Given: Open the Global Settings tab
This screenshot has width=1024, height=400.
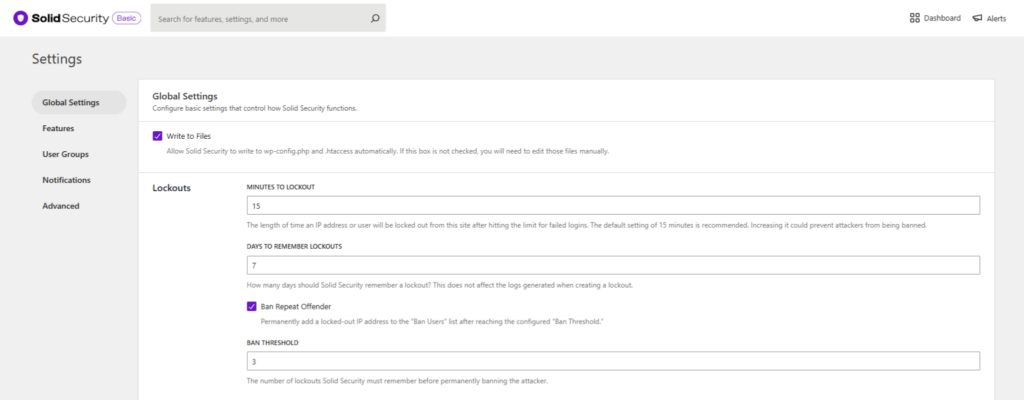Looking at the screenshot, I should point(71,102).
